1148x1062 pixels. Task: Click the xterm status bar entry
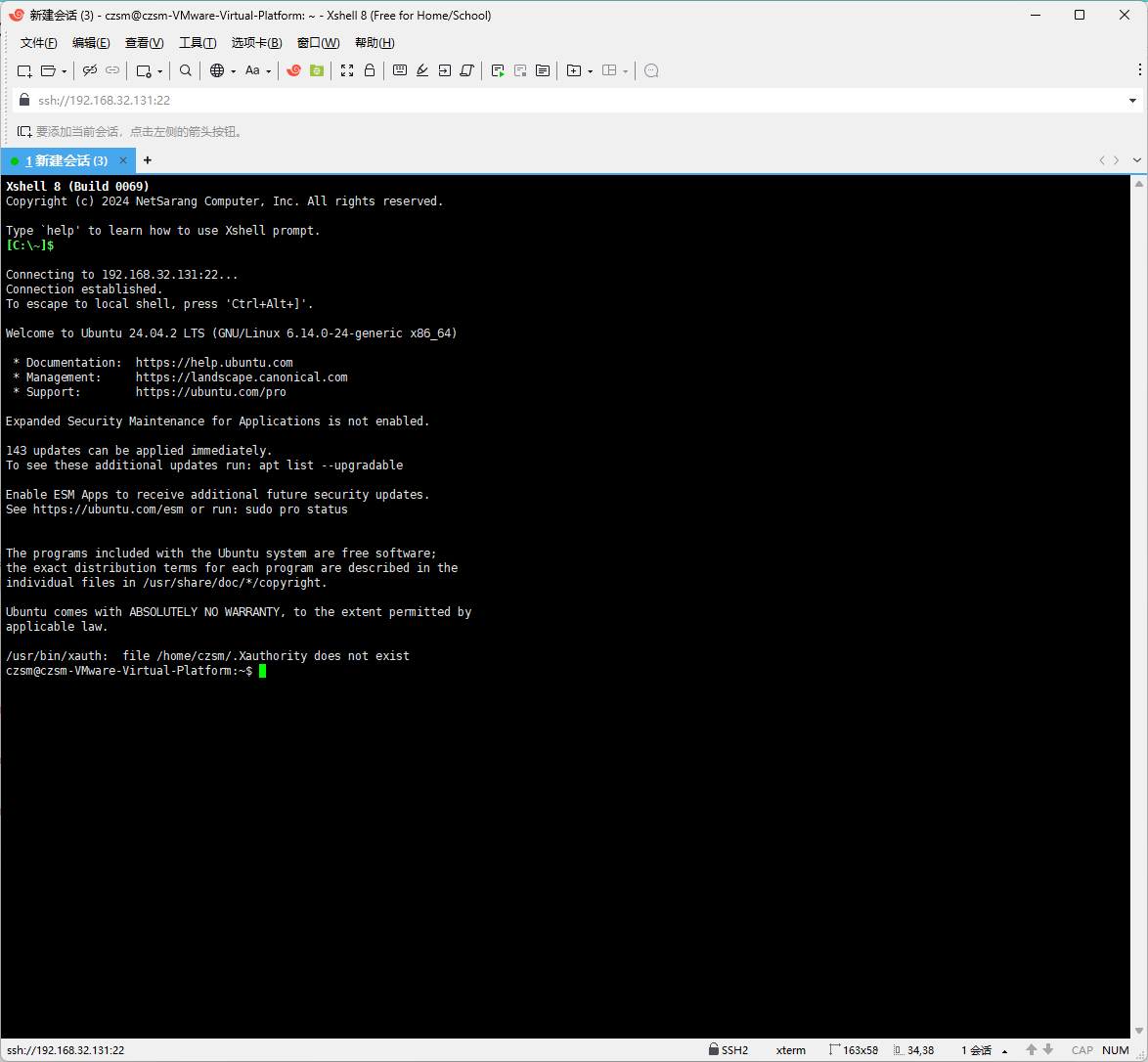[x=791, y=1050]
